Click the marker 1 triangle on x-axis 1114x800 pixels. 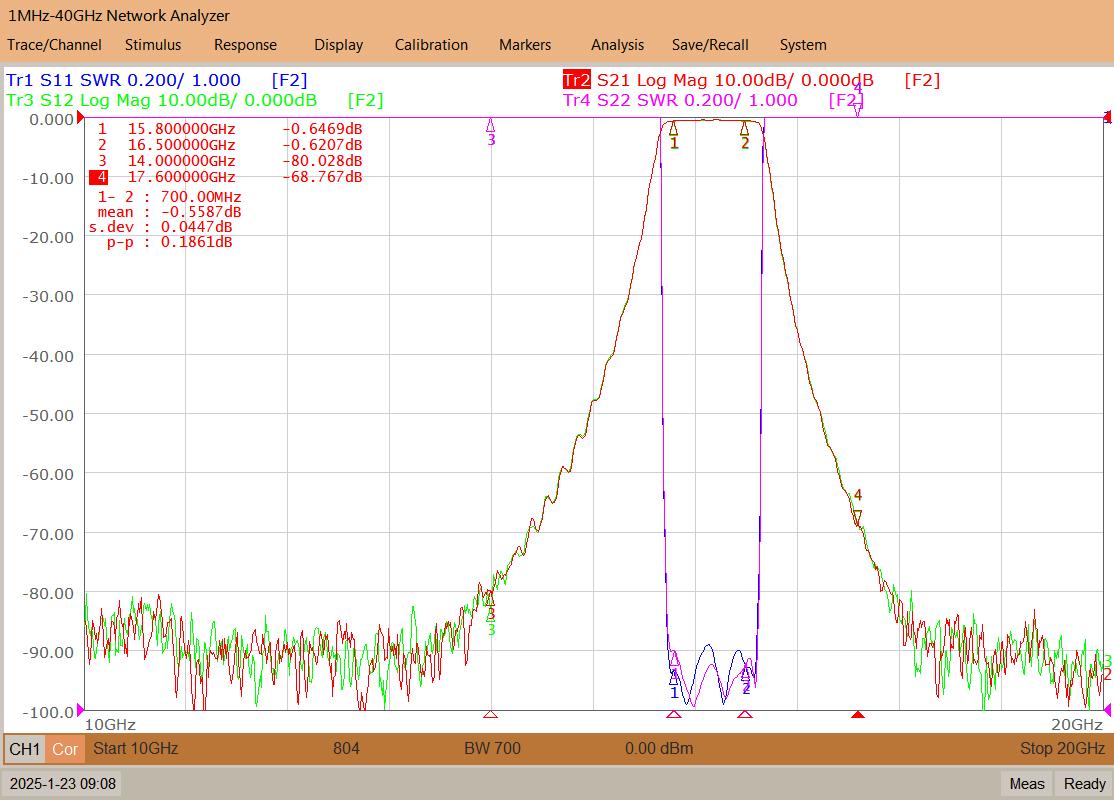click(674, 714)
